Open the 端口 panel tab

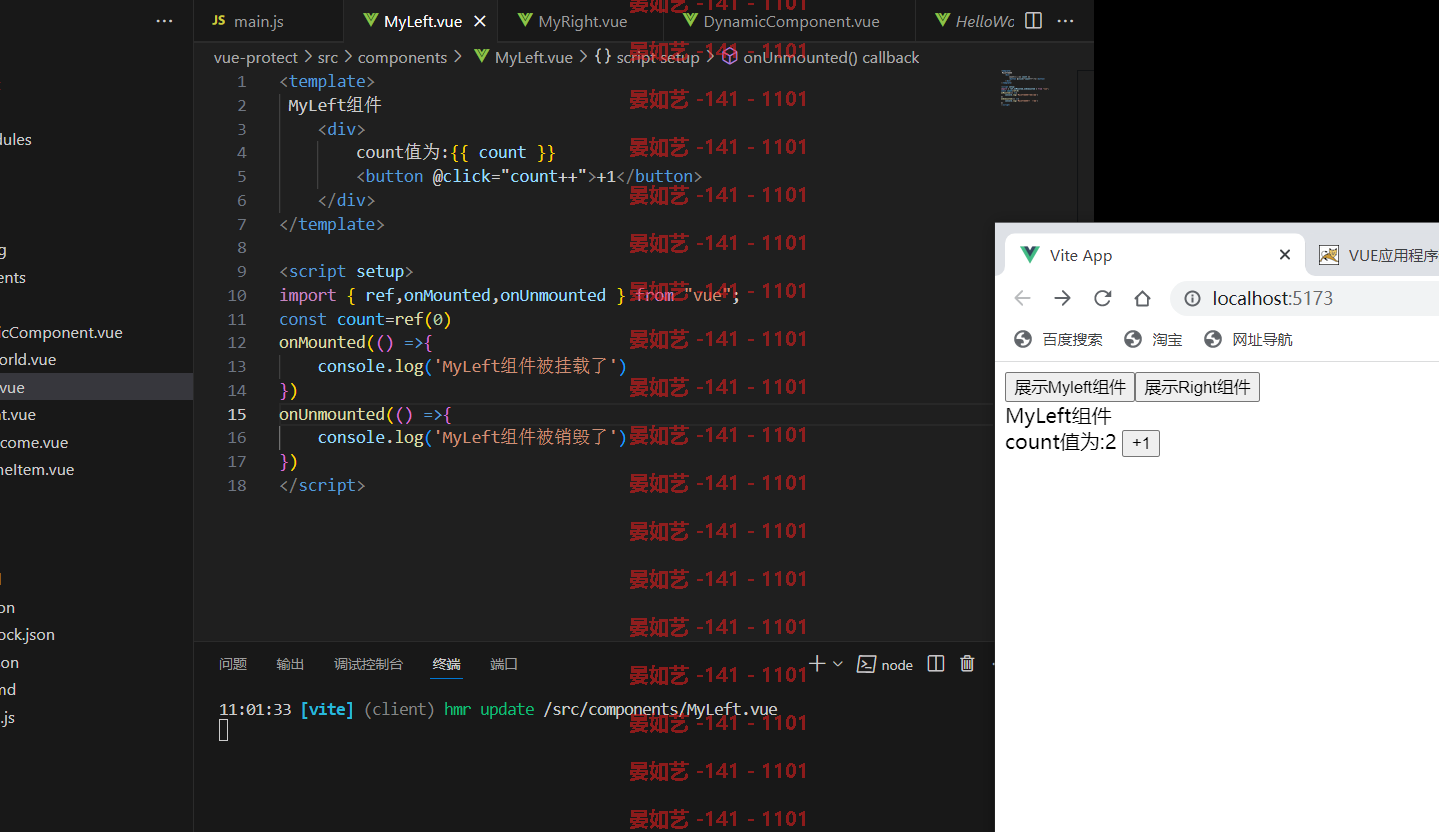click(505, 664)
